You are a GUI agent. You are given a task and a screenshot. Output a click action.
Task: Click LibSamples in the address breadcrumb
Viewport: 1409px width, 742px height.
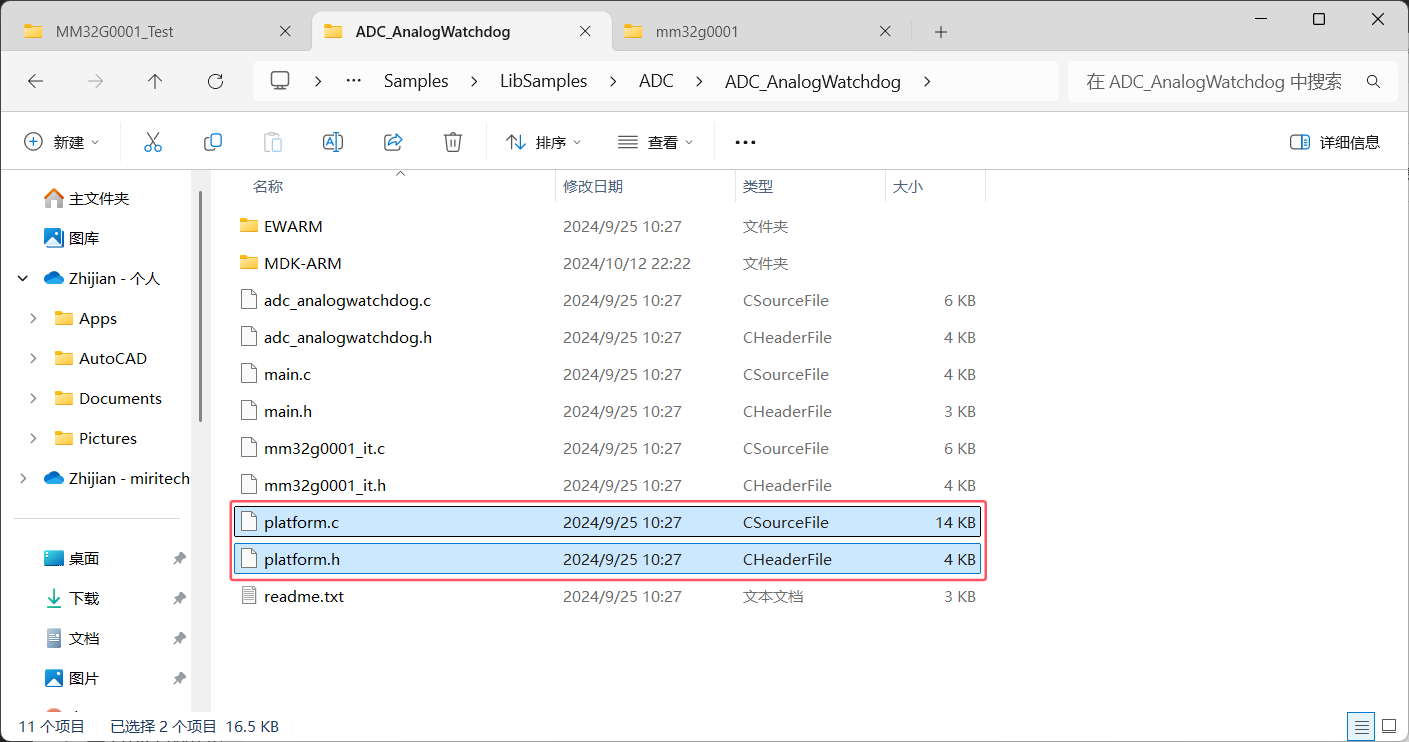(543, 82)
